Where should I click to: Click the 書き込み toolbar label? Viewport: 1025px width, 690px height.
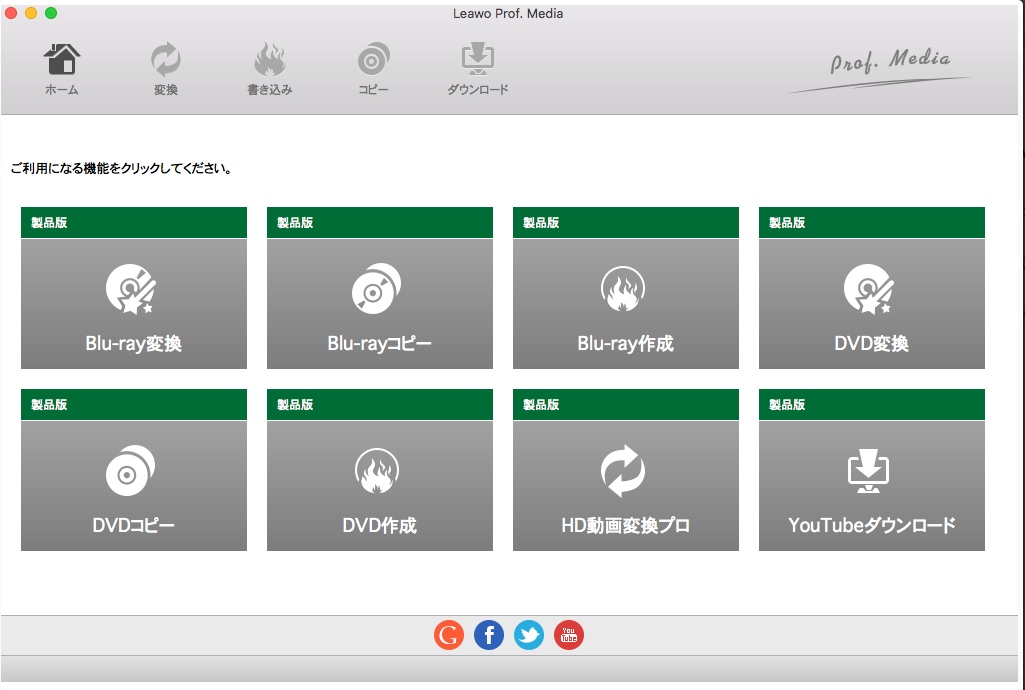(269, 90)
